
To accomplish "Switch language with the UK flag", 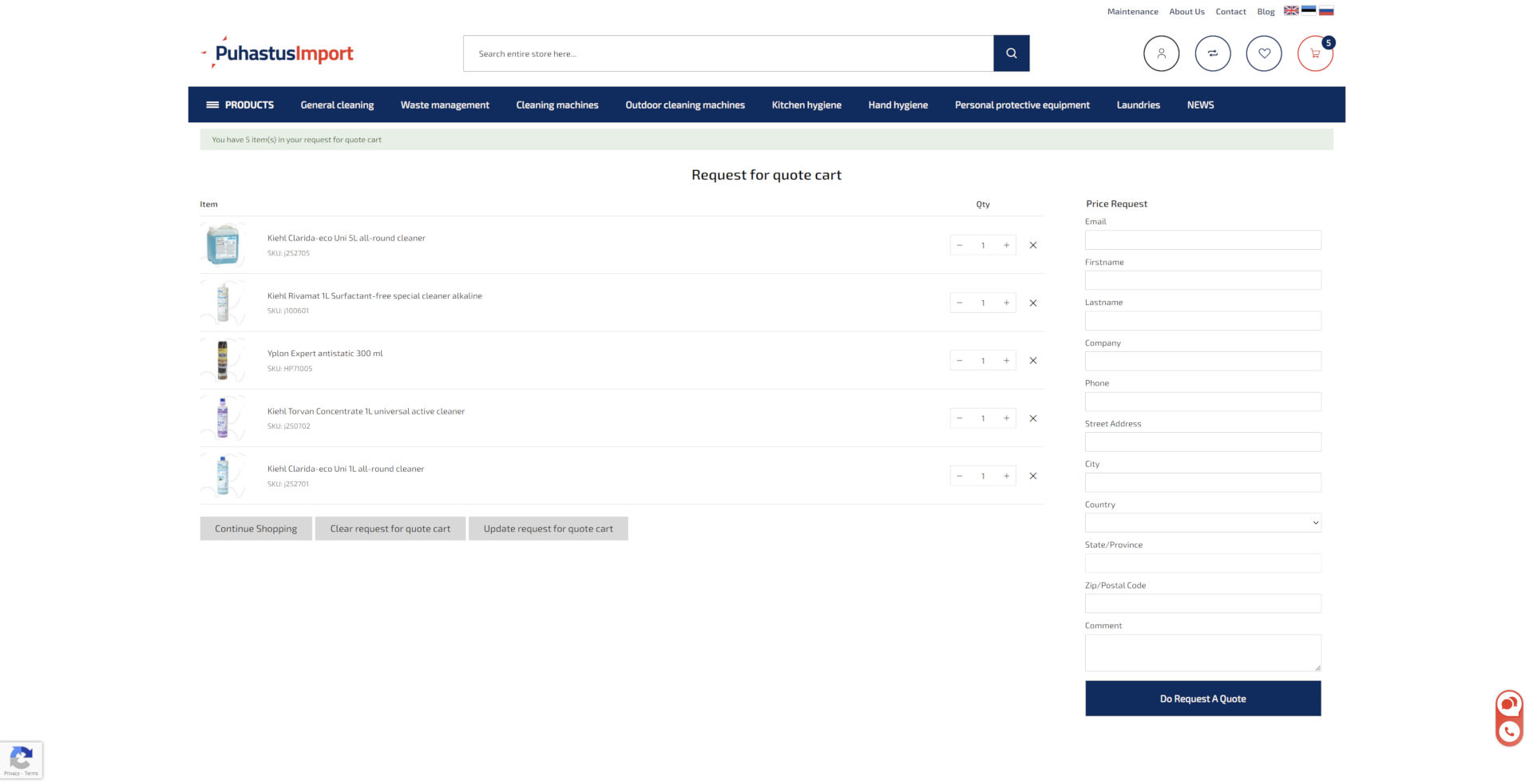I will pyautogui.click(x=1291, y=10).
